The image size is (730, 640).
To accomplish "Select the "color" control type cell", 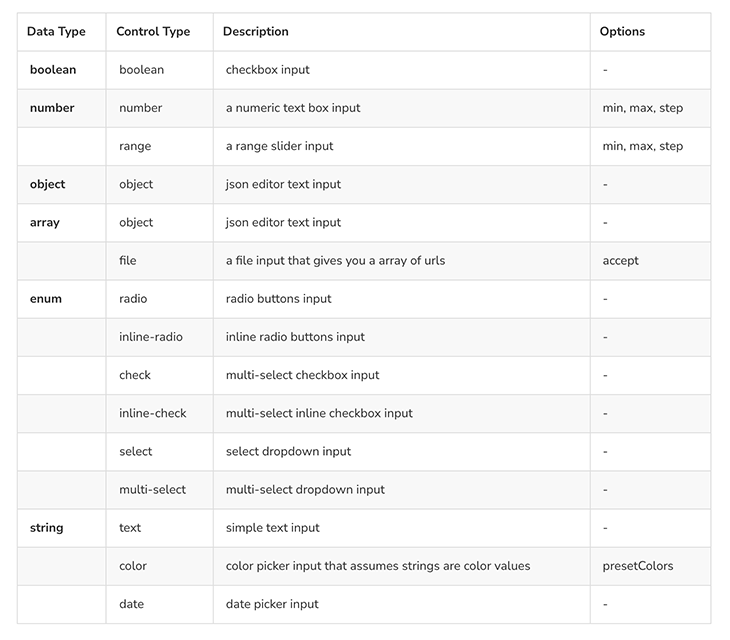I will [x=133, y=566].
